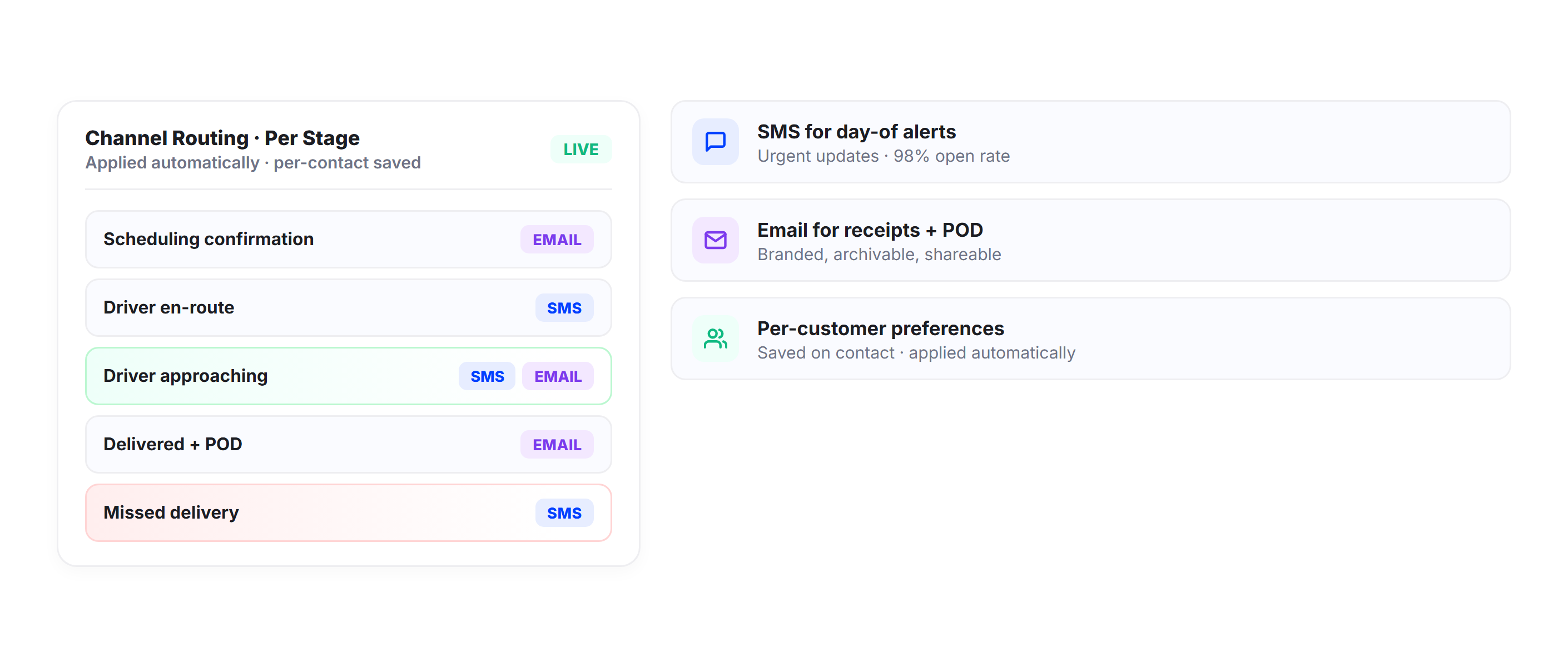Click EMAIL tag on Driver approaching
The image size is (1568, 667).
coord(558,376)
